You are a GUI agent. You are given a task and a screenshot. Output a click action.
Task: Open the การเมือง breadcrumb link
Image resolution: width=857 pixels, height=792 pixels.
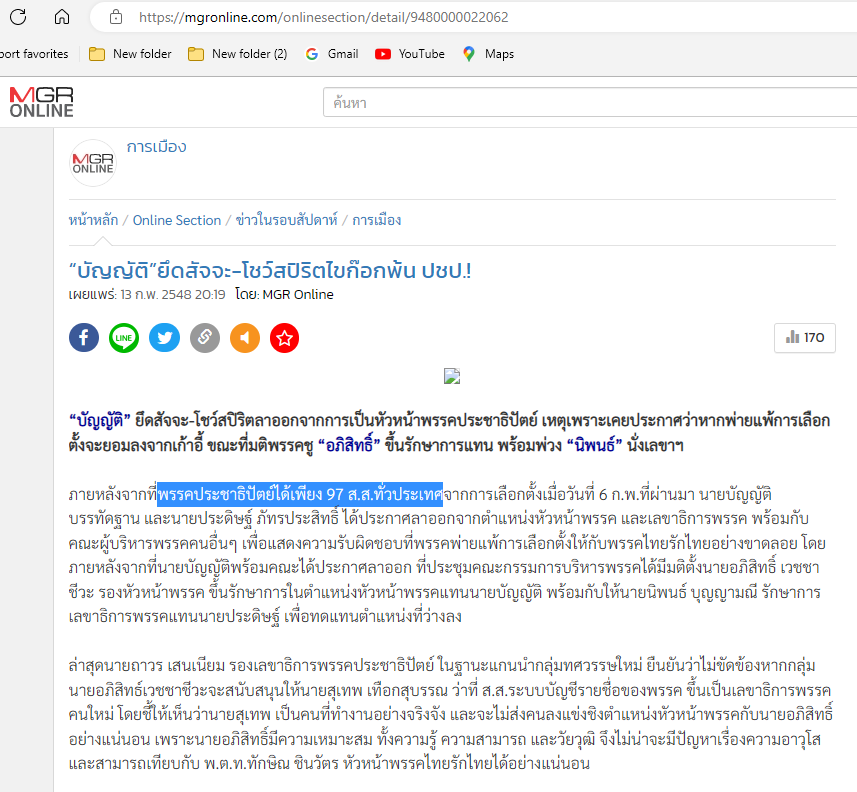click(377, 220)
